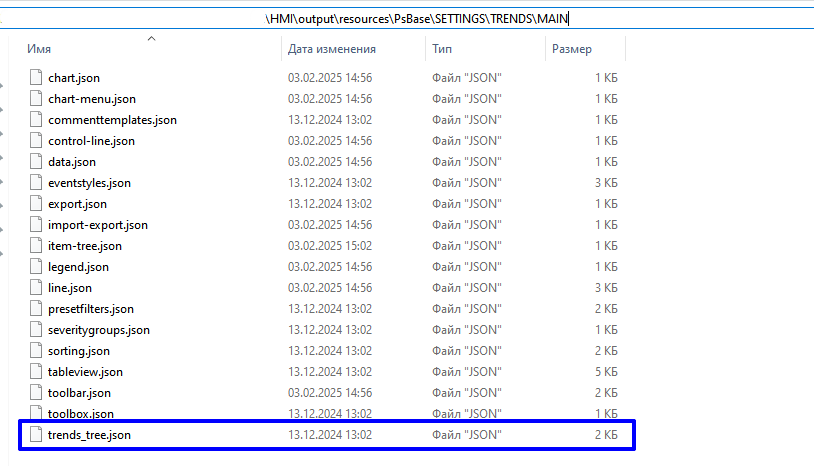Click the chart.json file icon
The image size is (814, 466).
(37, 78)
